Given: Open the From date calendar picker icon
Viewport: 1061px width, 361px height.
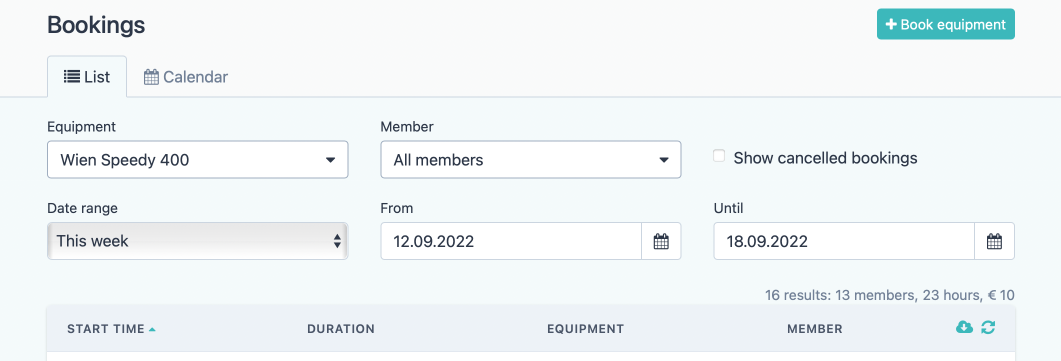Looking at the screenshot, I should [661, 241].
